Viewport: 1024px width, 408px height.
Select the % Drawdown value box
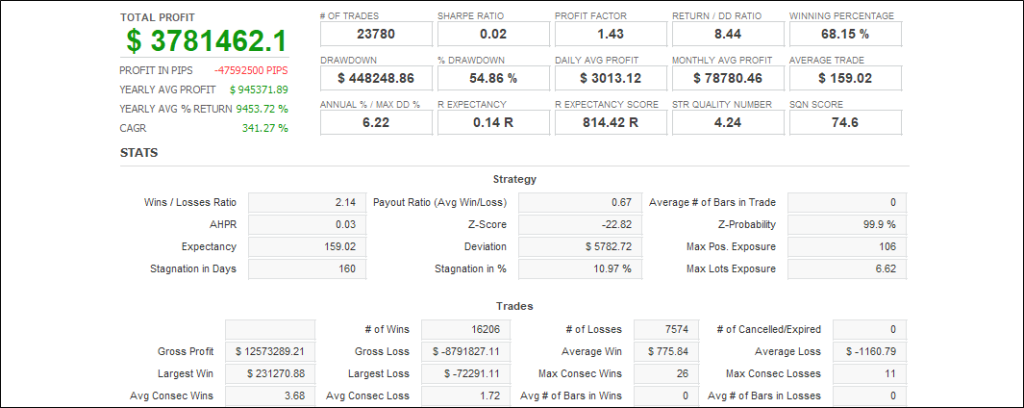tap(492, 78)
